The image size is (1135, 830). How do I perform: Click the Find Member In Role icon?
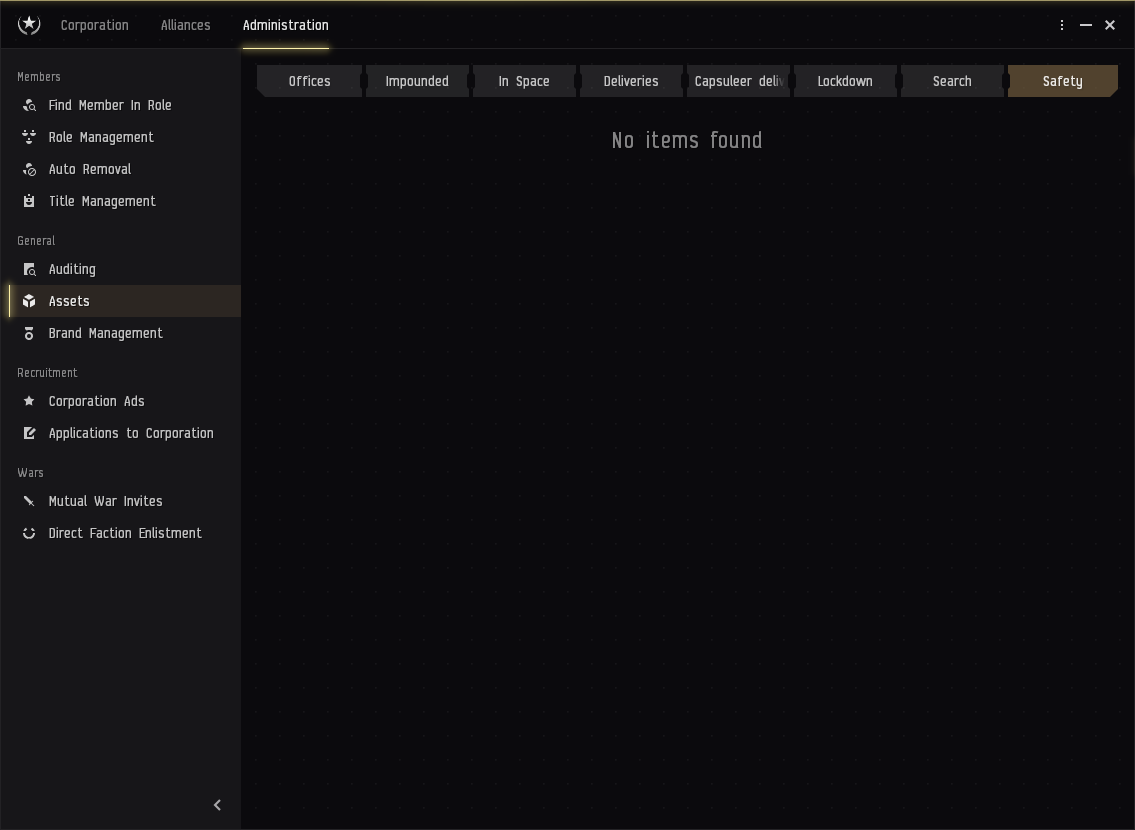29,105
